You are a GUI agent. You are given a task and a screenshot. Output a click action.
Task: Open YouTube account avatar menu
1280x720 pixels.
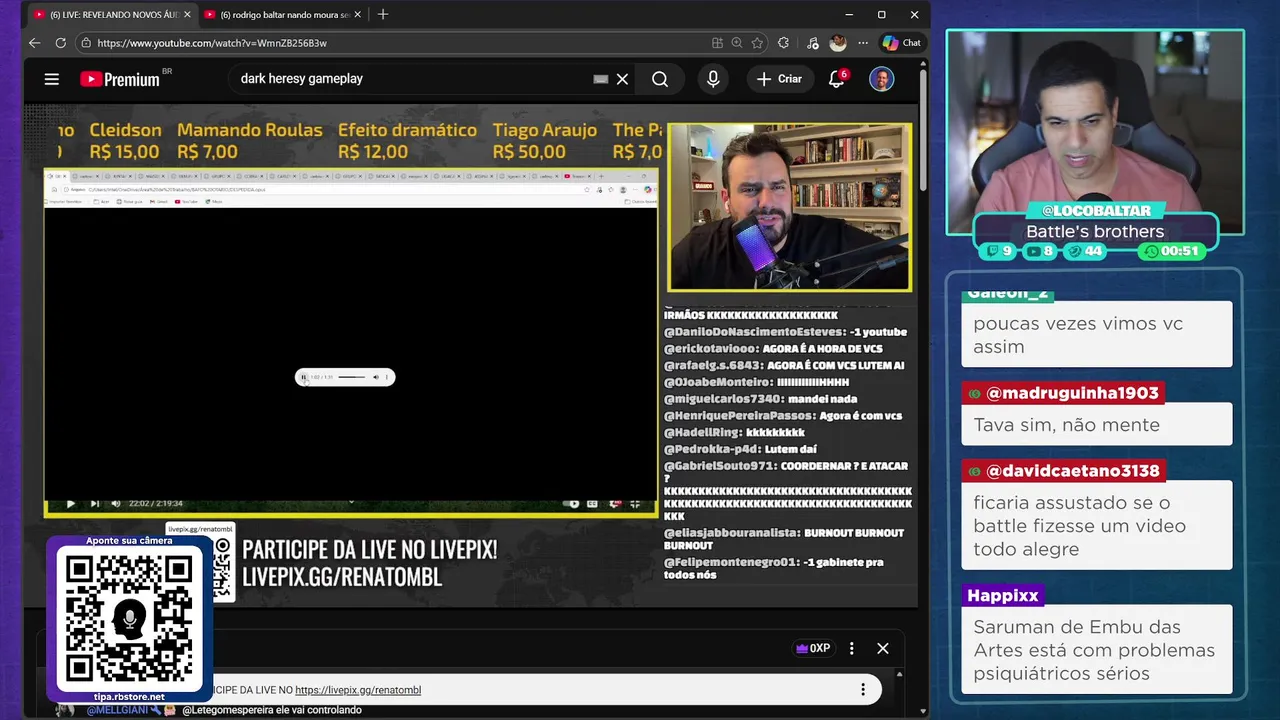881,79
